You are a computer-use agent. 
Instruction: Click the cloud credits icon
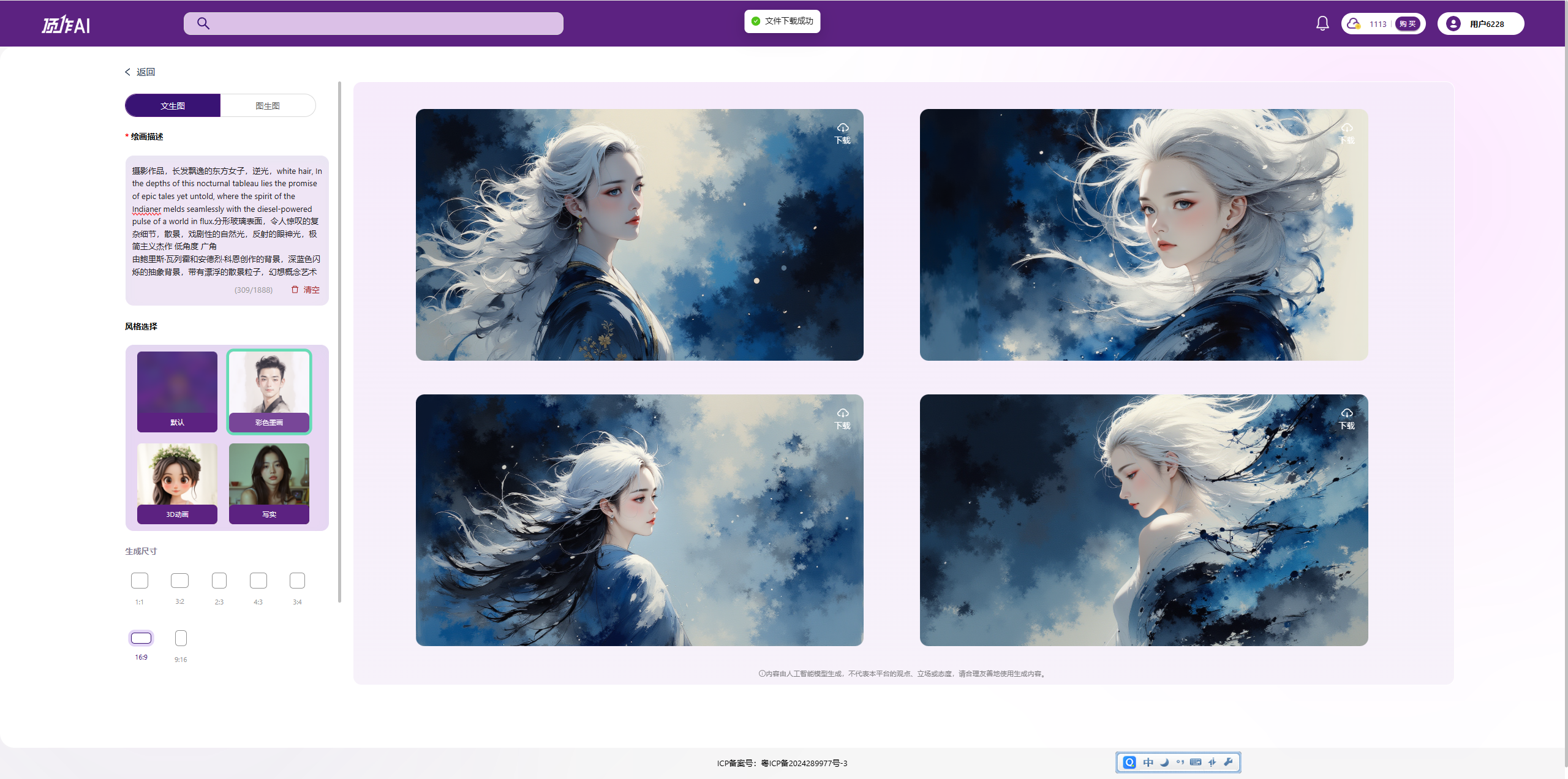(1353, 23)
